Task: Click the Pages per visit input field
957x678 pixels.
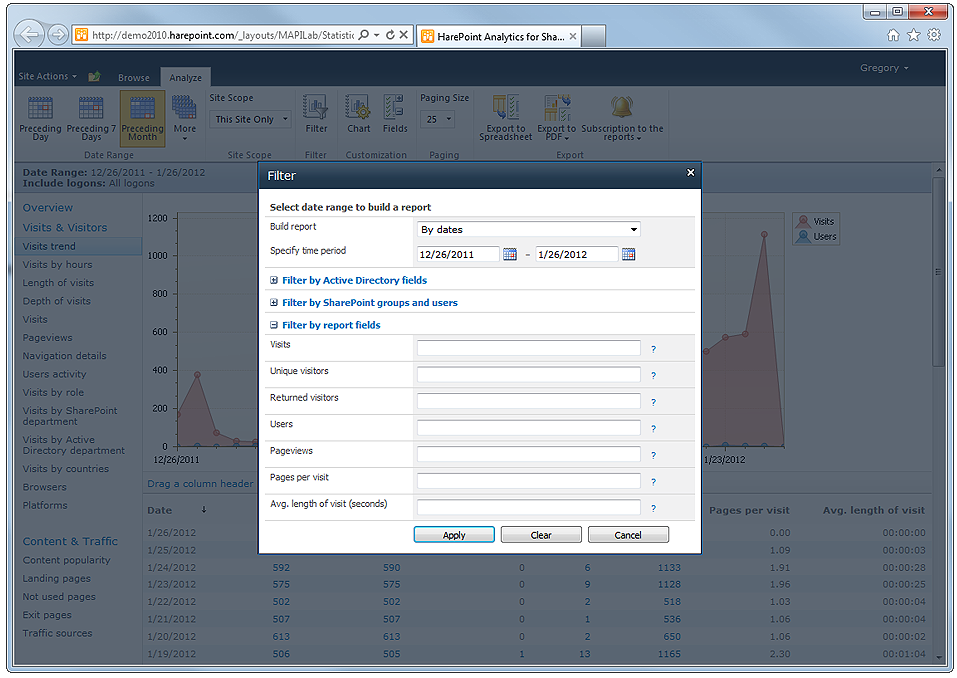Action: click(x=528, y=481)
